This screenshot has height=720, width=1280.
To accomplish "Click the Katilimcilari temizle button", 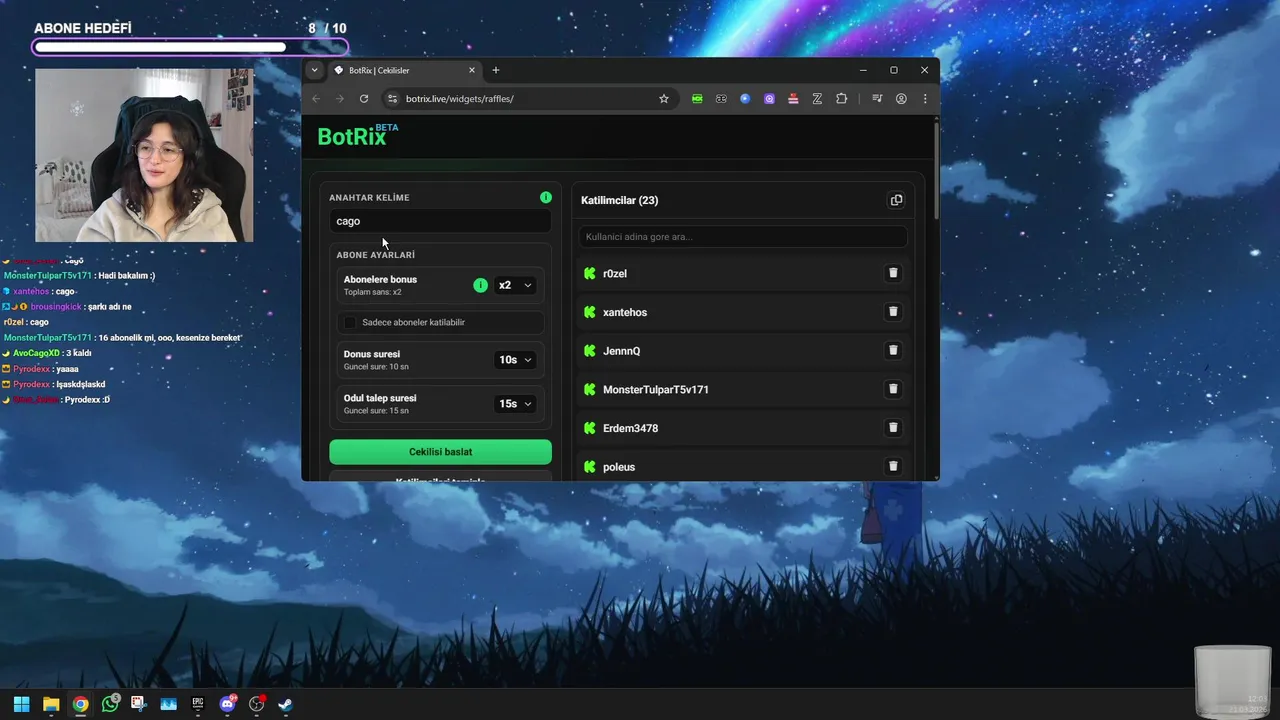I will point(440,477).
